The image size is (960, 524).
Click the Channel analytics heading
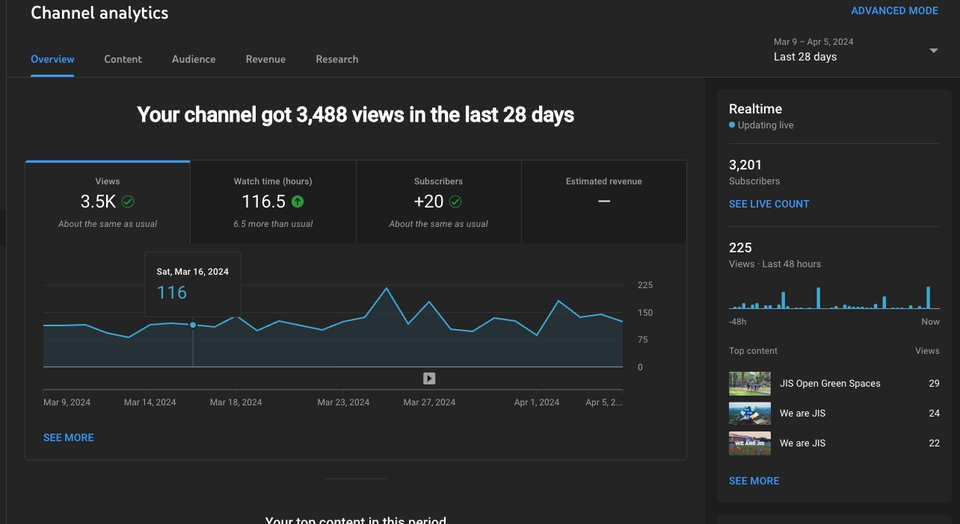(x=99, y=13)
